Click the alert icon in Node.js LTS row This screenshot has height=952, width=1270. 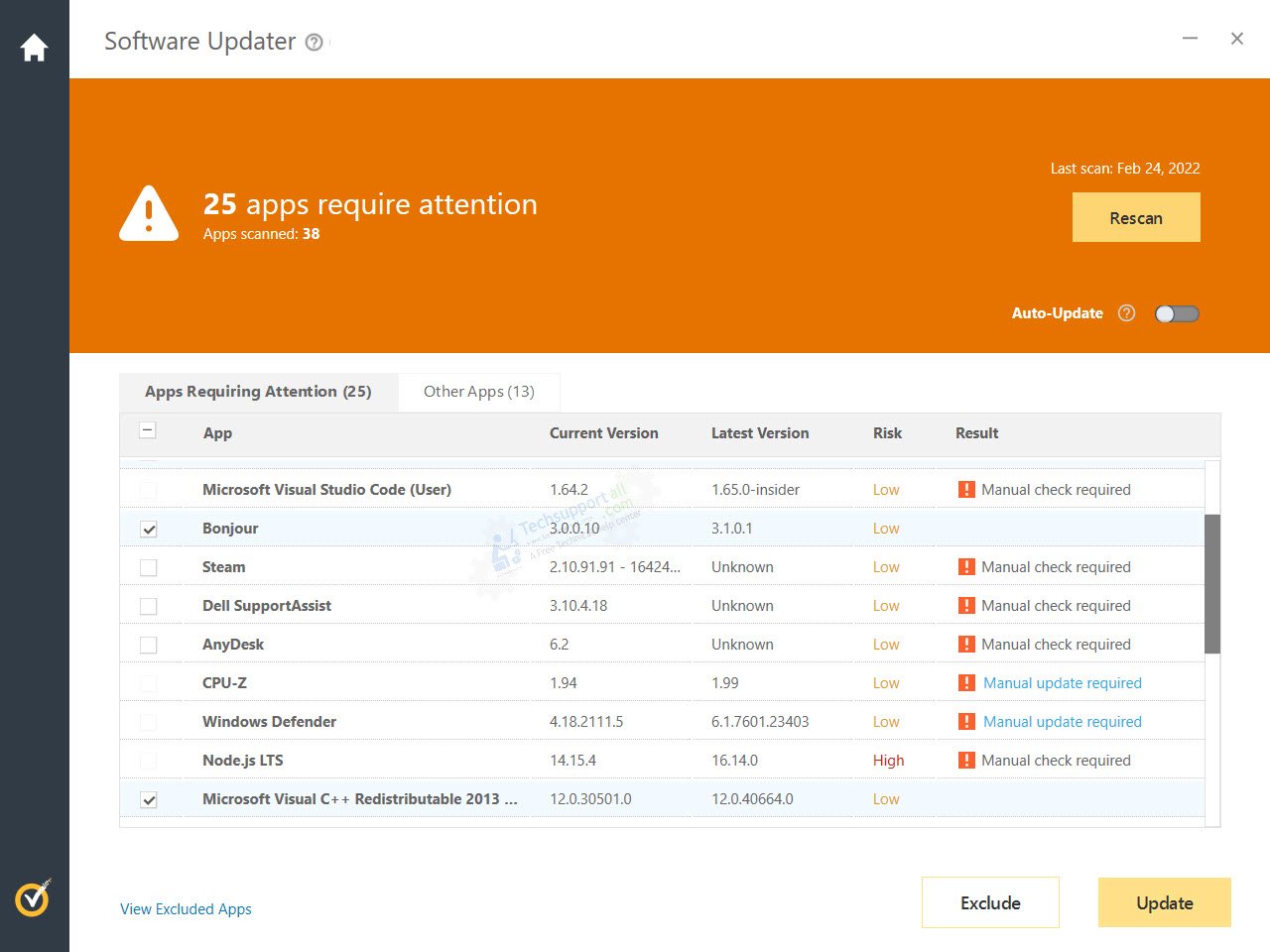tap(966, 761)
